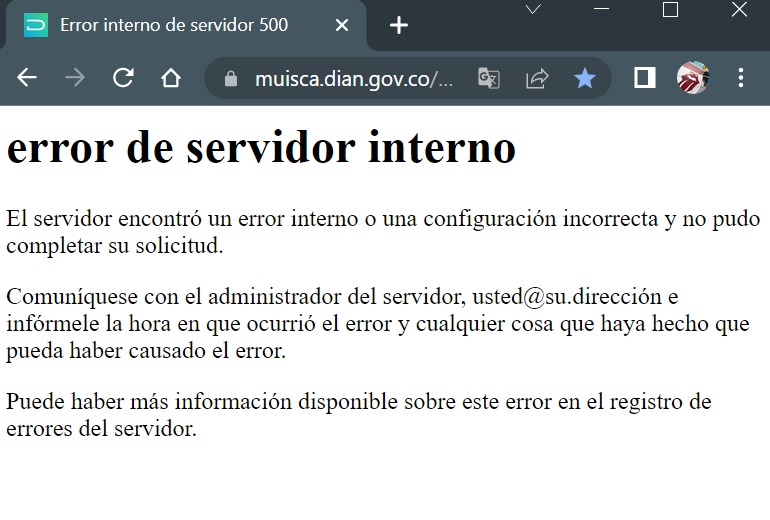Click the text 'usted@su.dirección'
The height and width of the screenshot is (520, 770).
[x=567, y=297]
